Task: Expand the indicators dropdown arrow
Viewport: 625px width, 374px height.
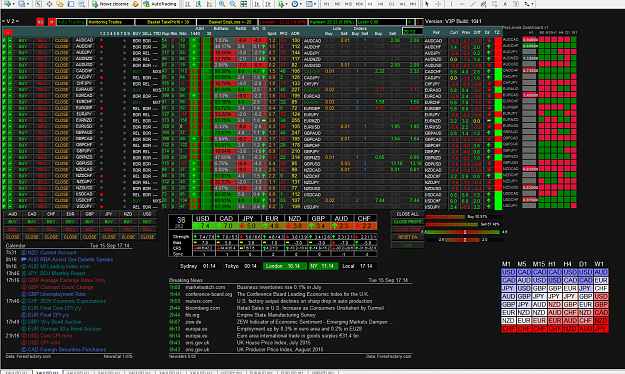Action: (287, 4)
